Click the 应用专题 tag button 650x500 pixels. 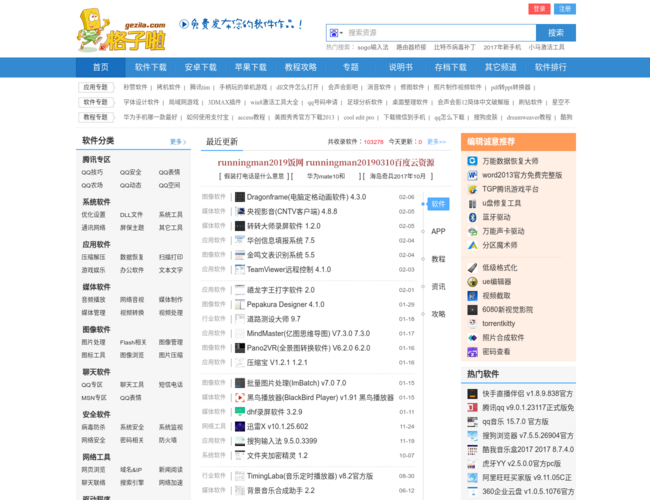96,87
